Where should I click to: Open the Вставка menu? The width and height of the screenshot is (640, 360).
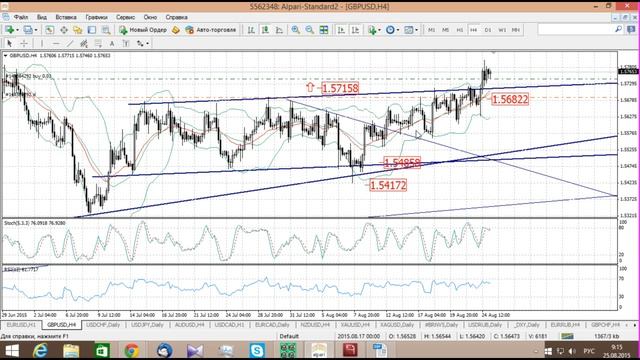tap(66, 17)
